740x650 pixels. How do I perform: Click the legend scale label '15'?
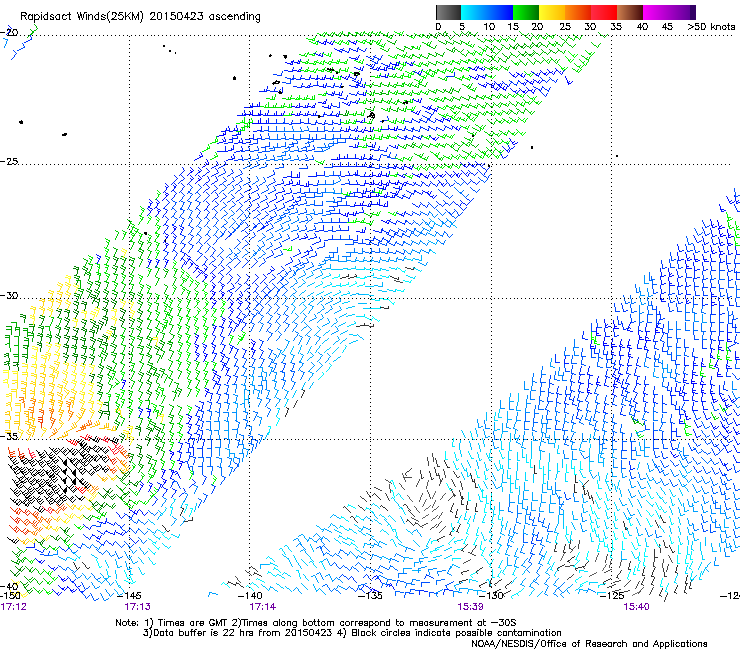pyautogui.click(x=513, y=27)
